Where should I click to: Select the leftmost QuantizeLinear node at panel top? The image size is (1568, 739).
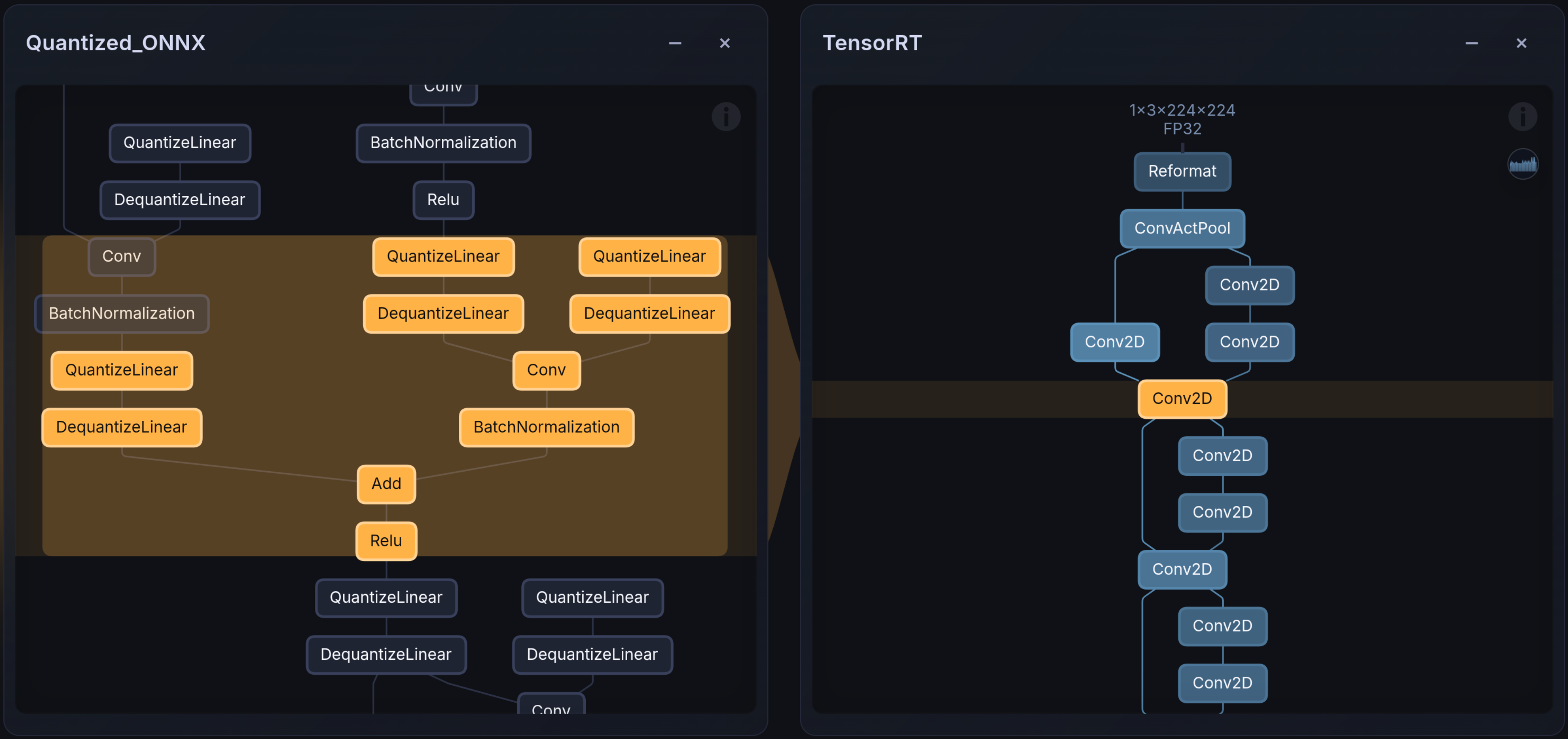pos(179,143)
